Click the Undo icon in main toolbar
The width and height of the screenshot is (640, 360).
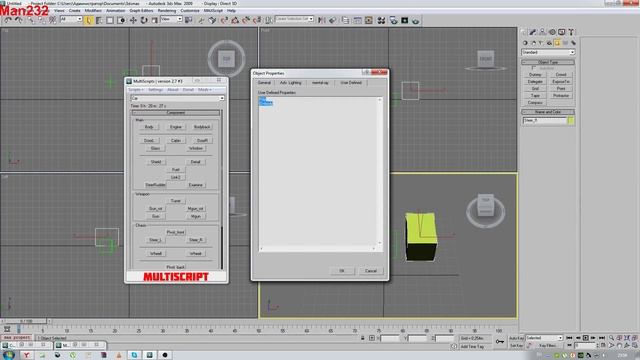coord(8,20)
